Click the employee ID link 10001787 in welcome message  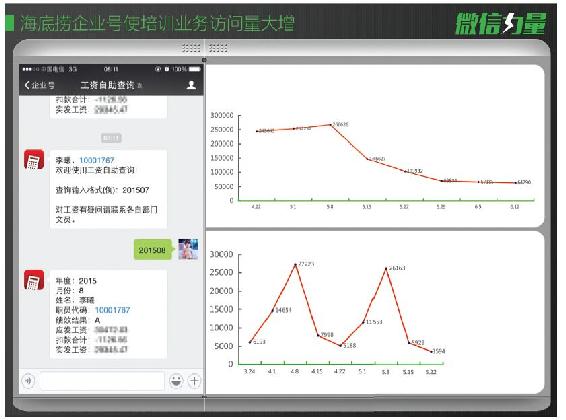pos(97,160)
